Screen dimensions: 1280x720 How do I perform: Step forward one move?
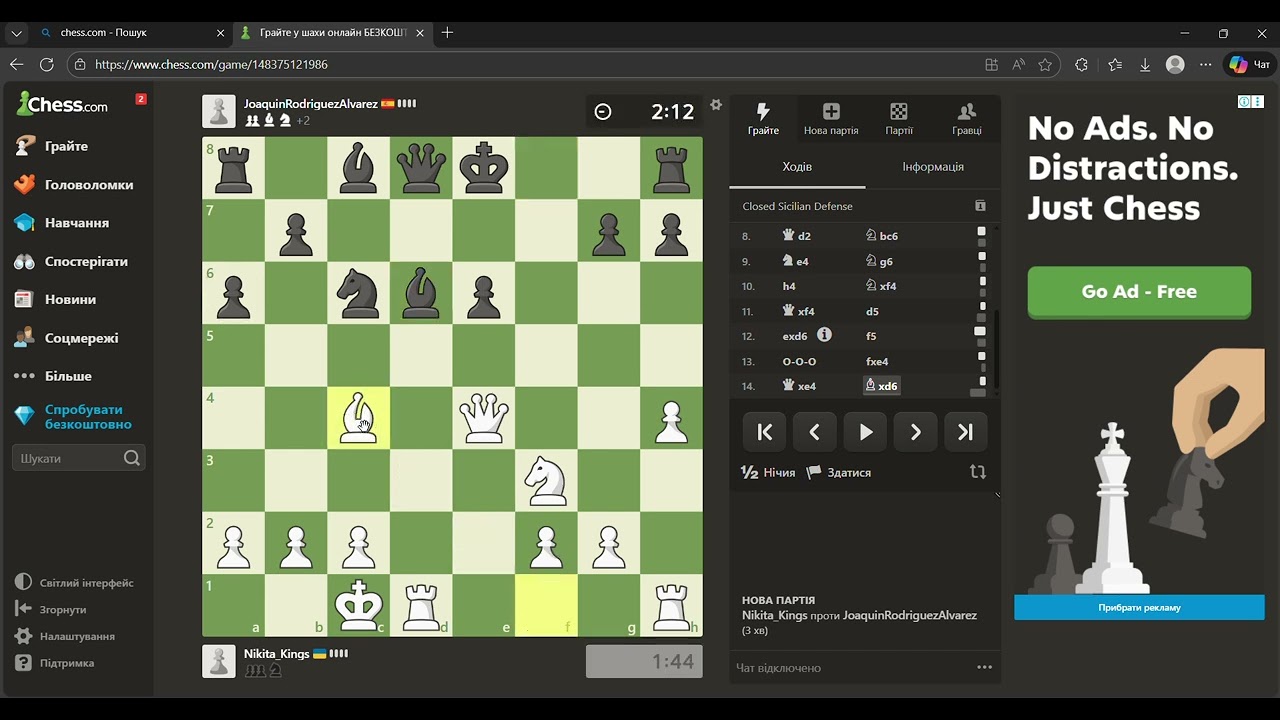(x=915, y=432)
